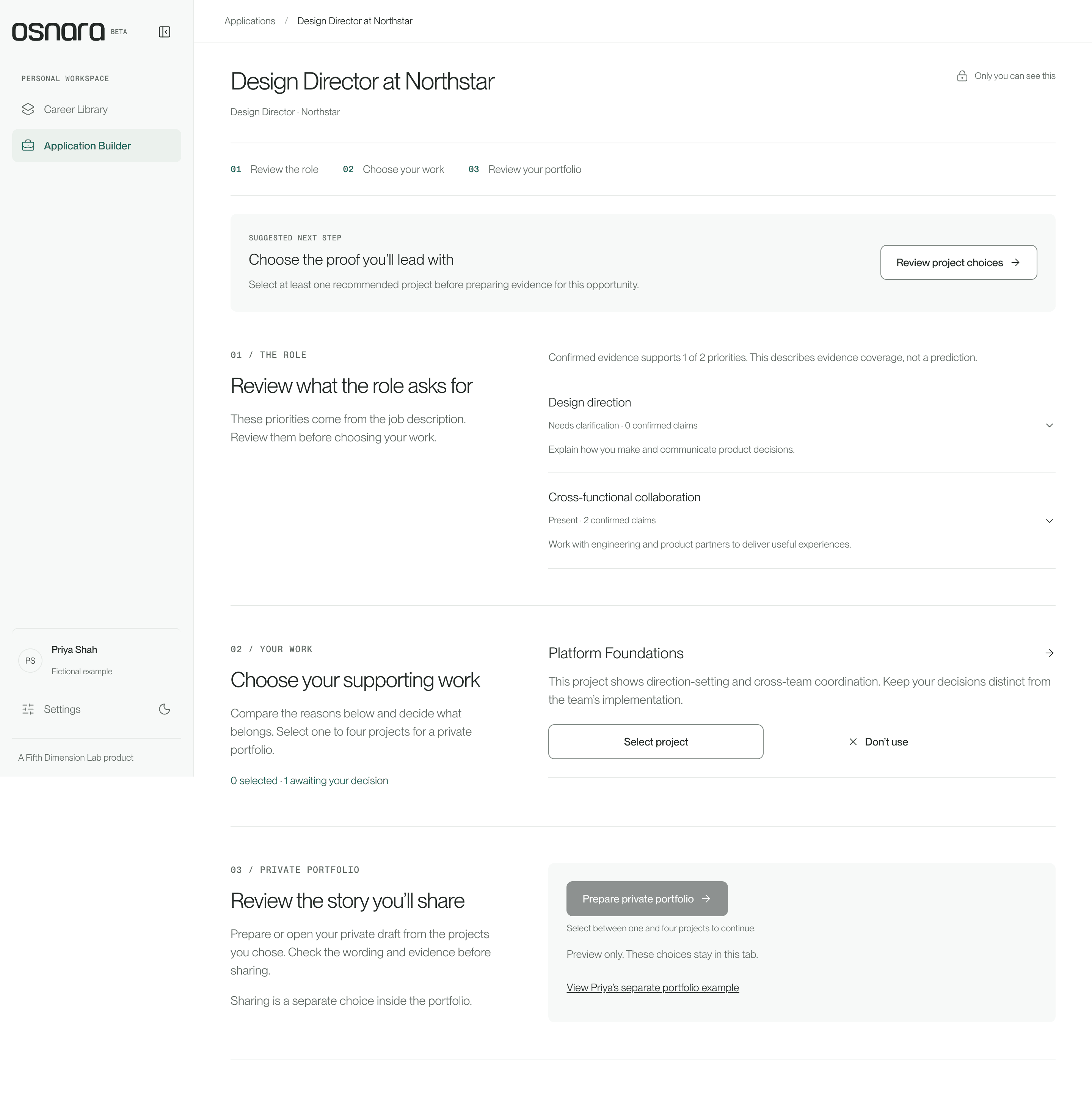Click the Platform Foundations project title
The image size is (1092, 1108).
click(616, 653)
